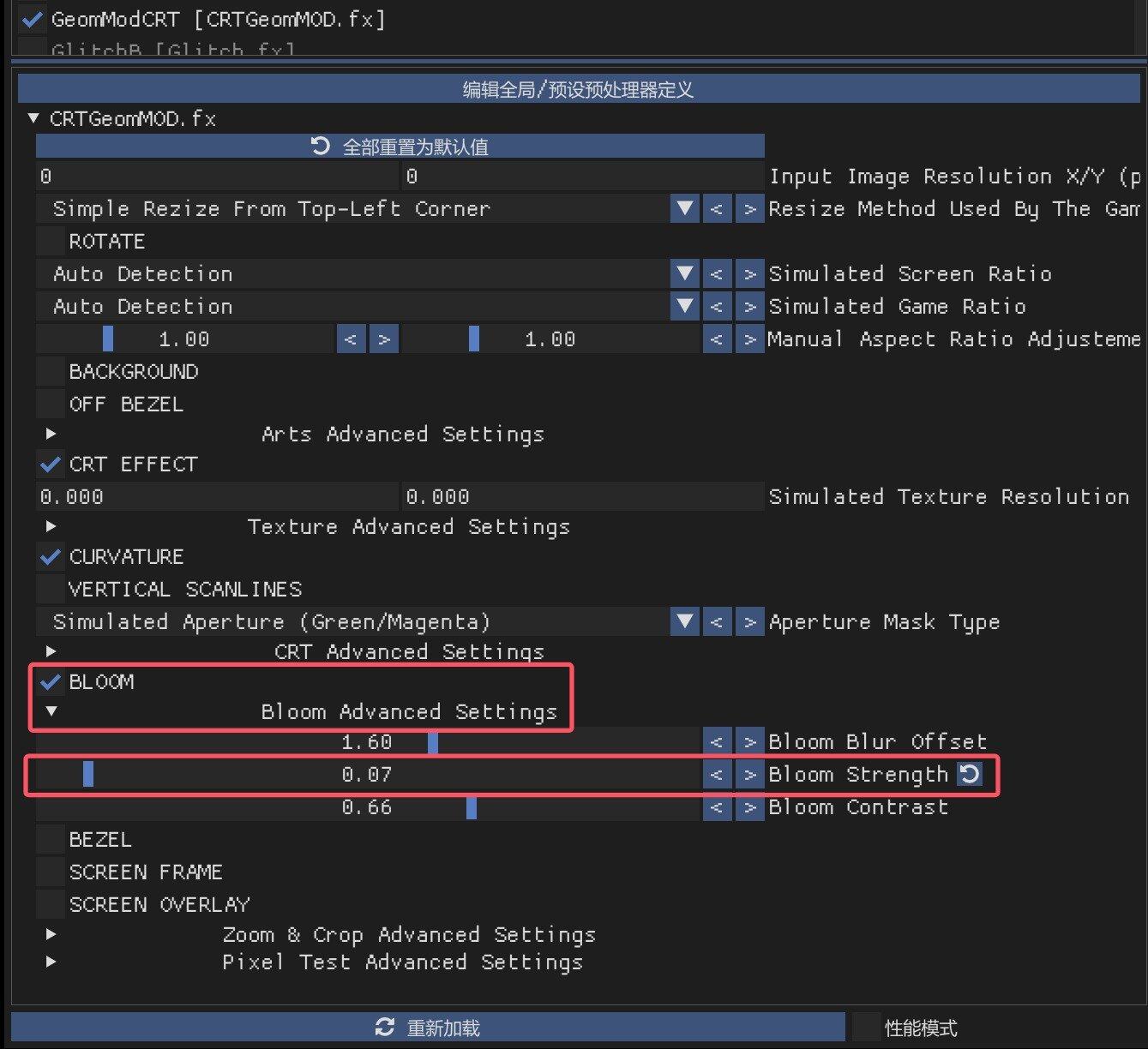
Task: Click Input Image Resolution Y field
Action: 583,177
